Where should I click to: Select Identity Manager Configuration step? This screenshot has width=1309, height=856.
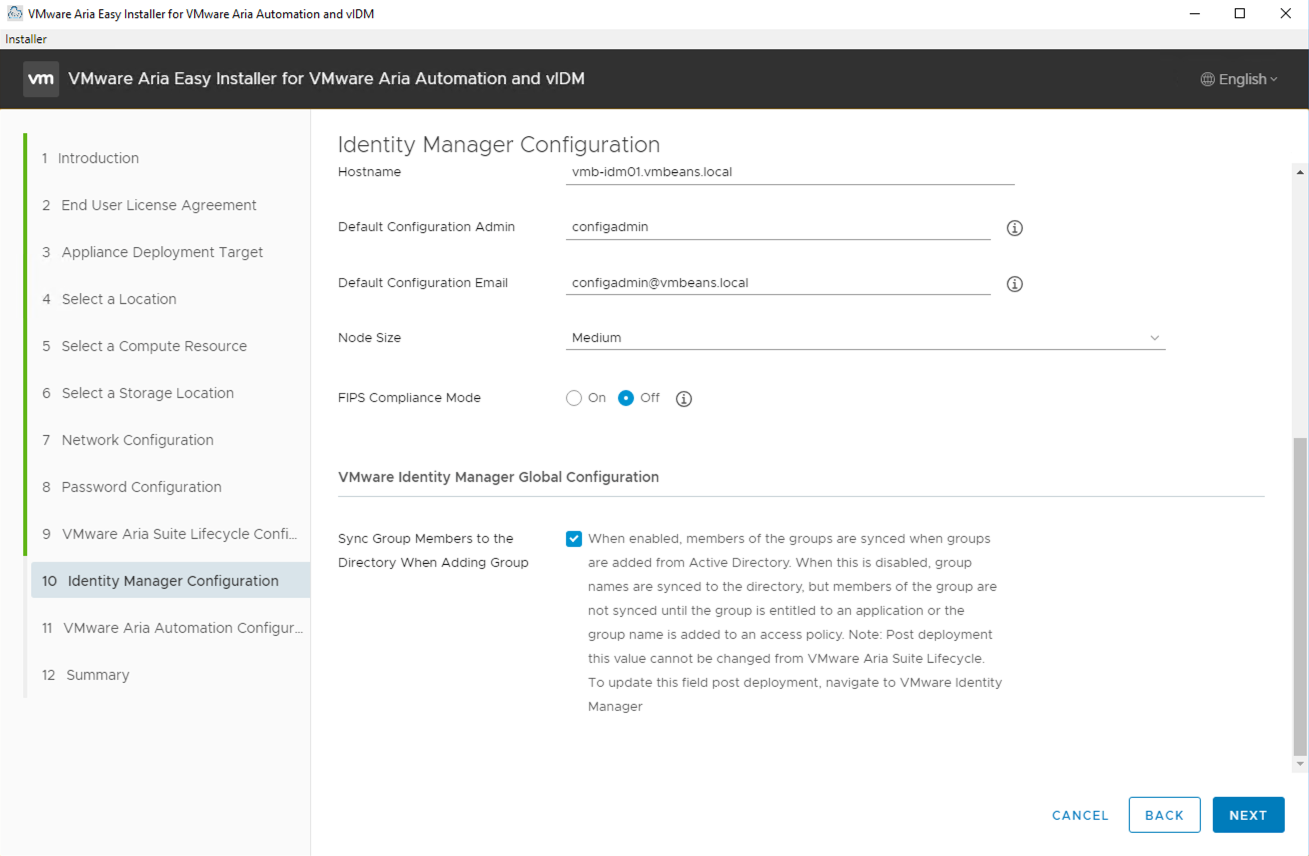(170, 581)
